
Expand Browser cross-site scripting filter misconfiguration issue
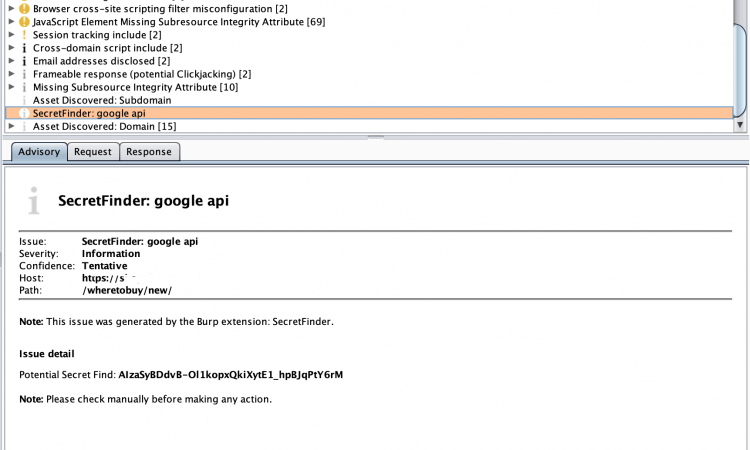click(11, 9)
